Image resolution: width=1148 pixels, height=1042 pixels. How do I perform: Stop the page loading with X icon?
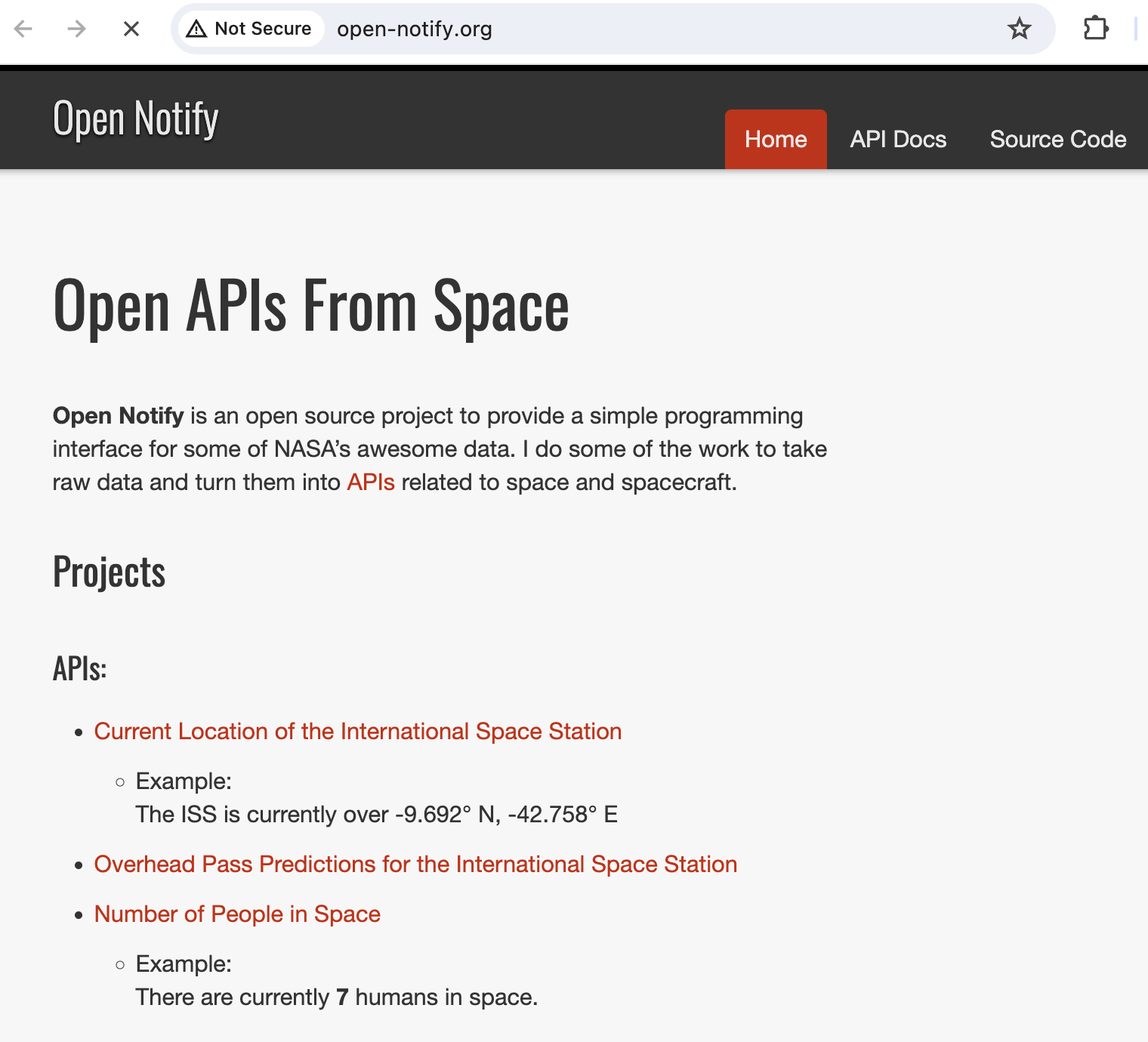[x=131, y=29]
